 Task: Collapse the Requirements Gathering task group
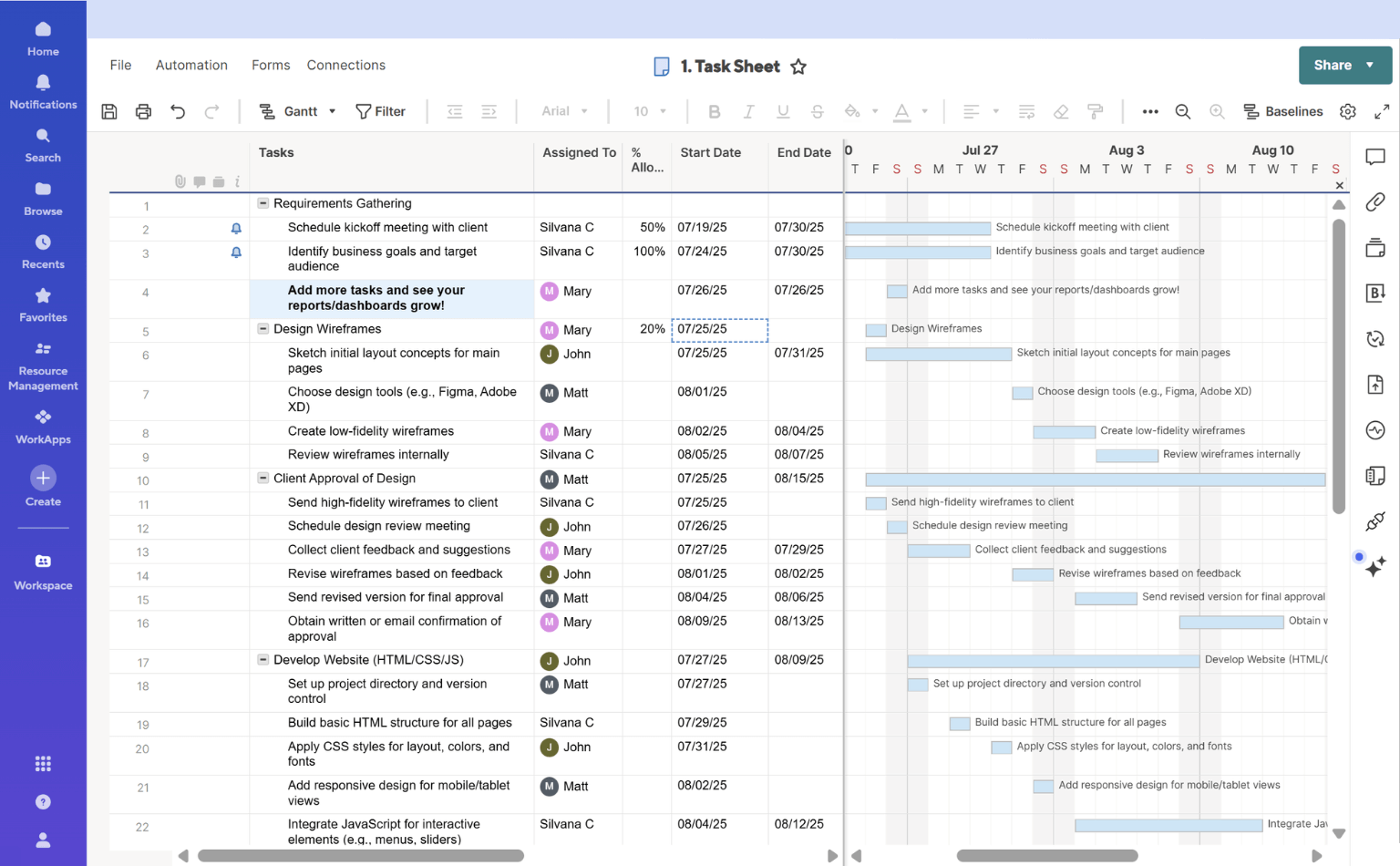click(262, 203)
